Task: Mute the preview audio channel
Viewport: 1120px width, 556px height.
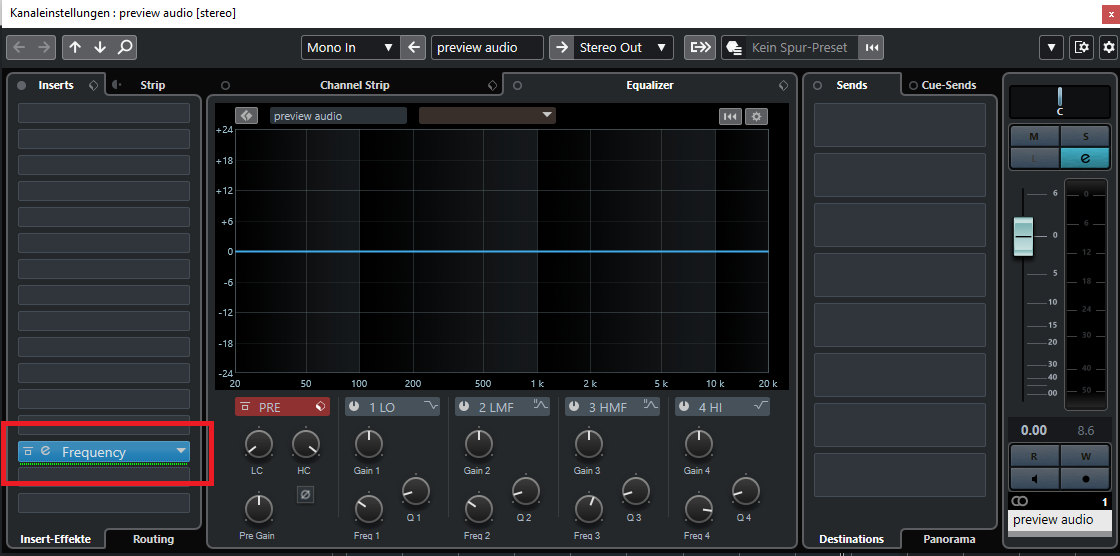Action: click(1034, 135)
